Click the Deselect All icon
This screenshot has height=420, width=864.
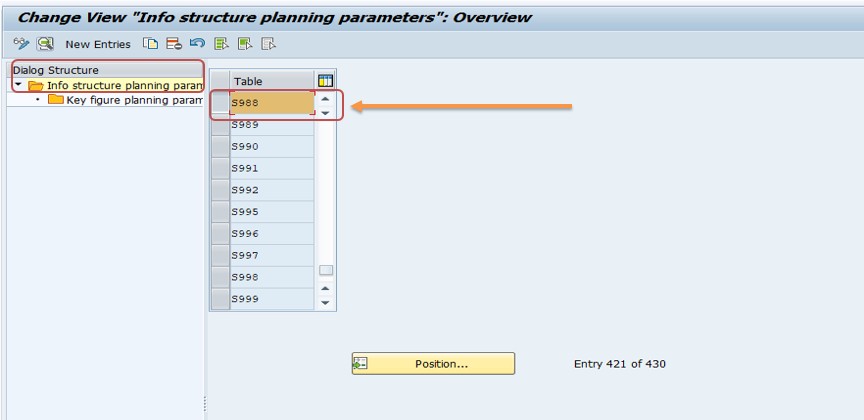[268, 44]
